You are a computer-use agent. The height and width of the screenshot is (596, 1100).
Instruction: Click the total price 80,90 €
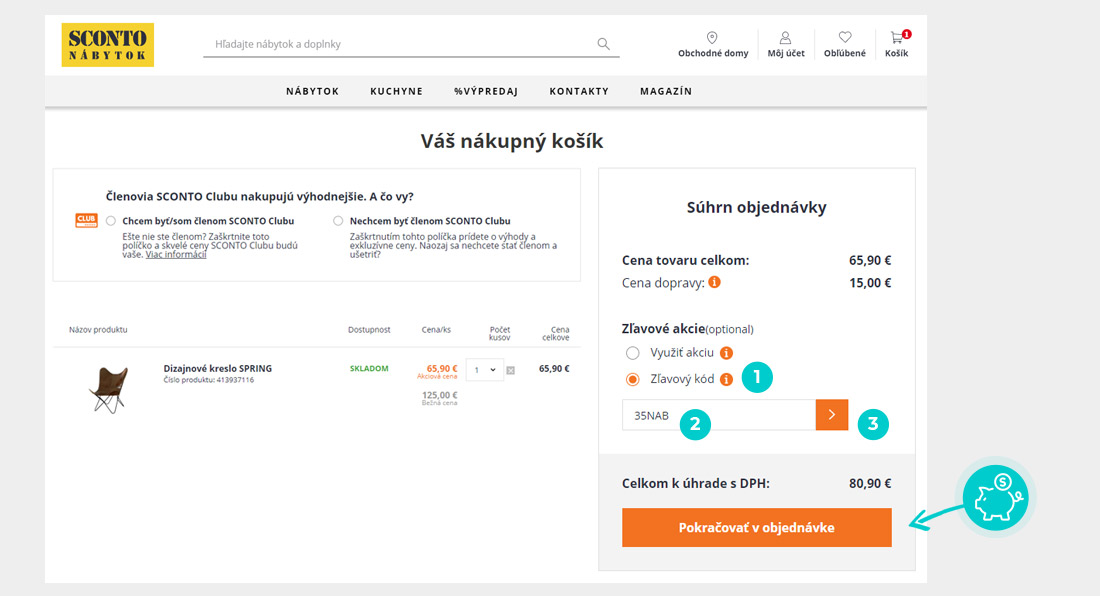tap(870, 483)
